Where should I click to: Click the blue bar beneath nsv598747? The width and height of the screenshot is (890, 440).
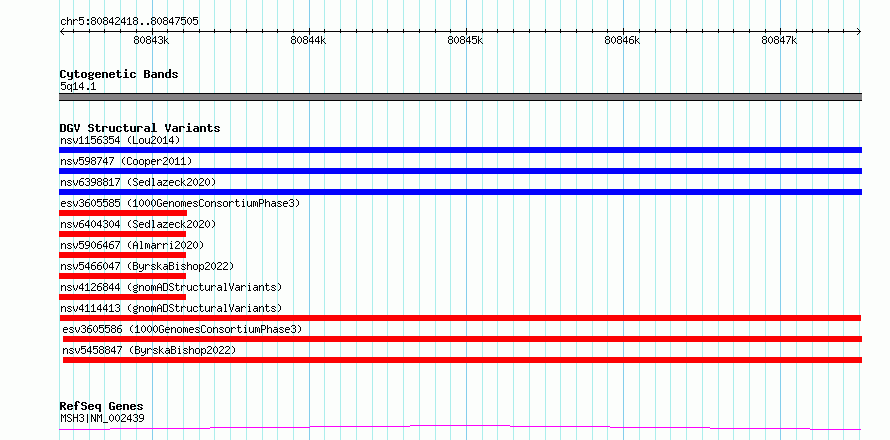pyautogui.click(x=460, y=171)
